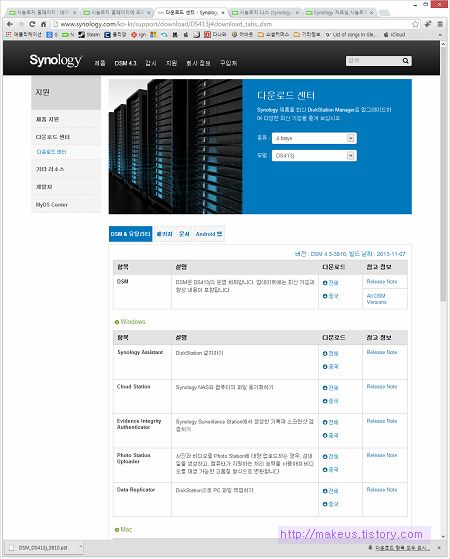Click the browser forward arrow
The image size is (450, 559).
21,24
